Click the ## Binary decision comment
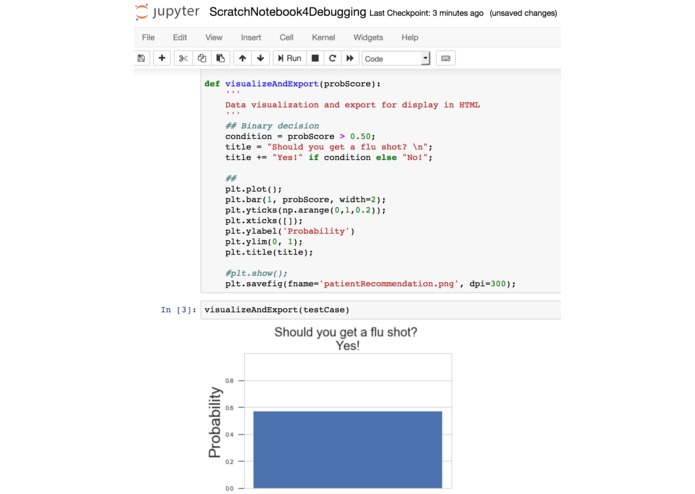Image resolution: width=695 pixels, height=494 pixels. click(272, 126)
